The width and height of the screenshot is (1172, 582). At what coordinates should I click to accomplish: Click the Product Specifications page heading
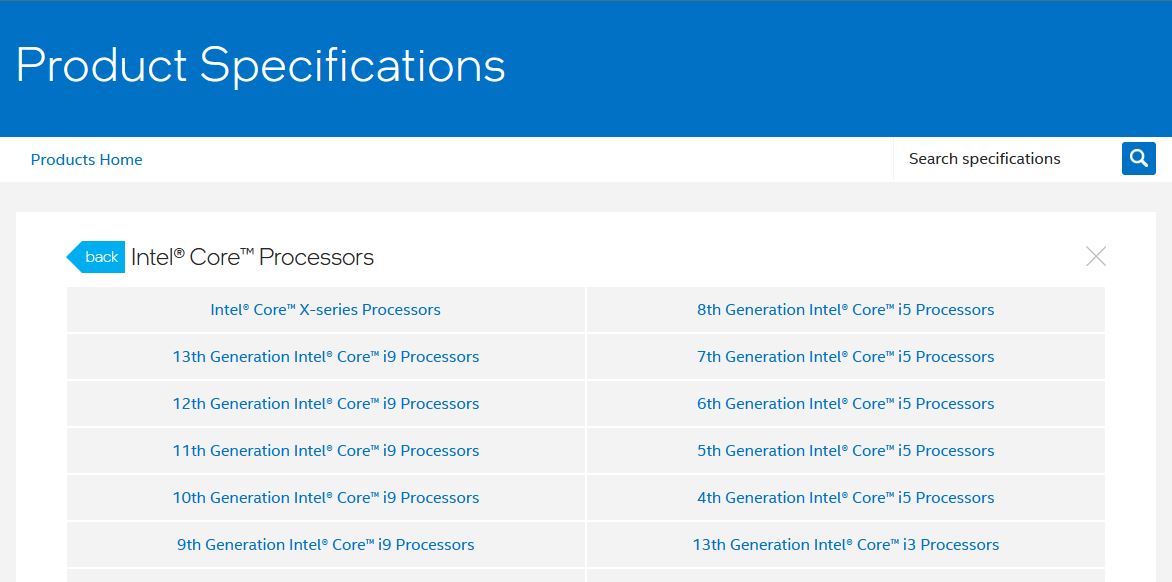tap(258, 65)
